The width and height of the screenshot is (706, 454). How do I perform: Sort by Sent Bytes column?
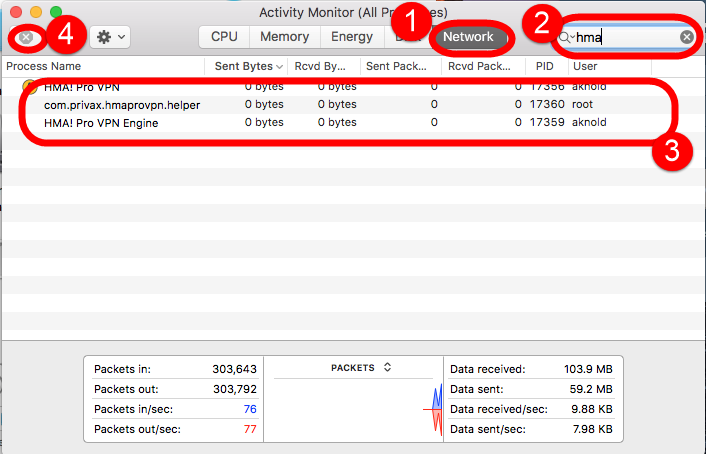pos(243,66)
